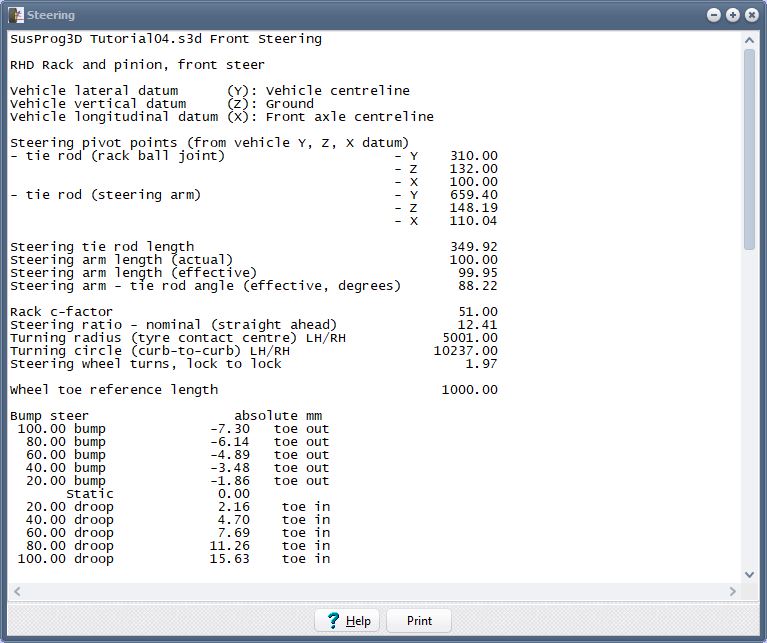Minimize the Steering window

(713, 15)
